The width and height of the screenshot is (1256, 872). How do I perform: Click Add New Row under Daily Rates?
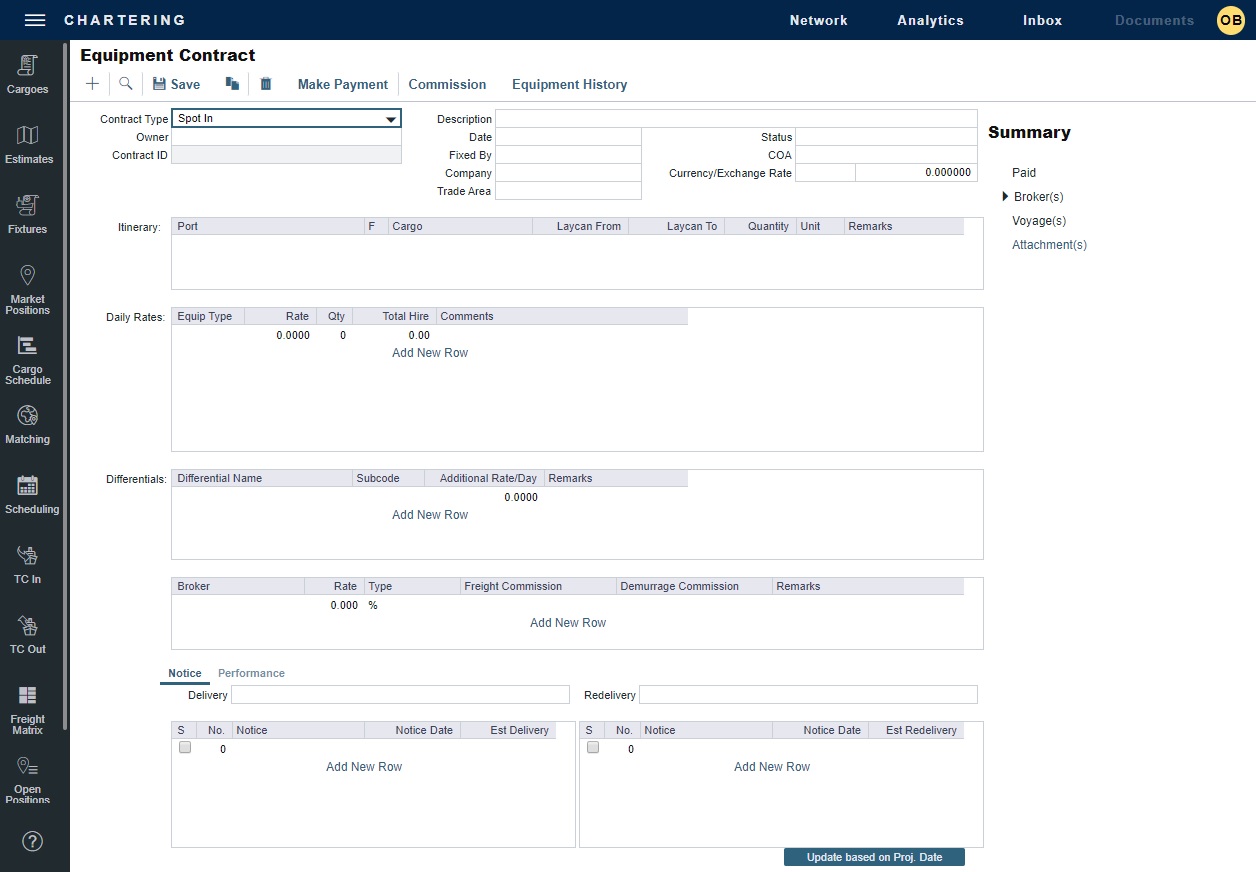click(x=430, y=353)
